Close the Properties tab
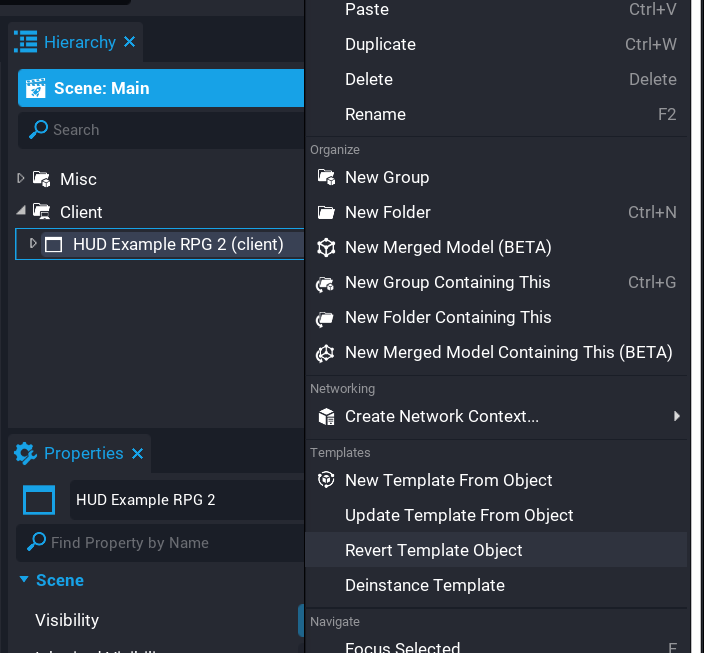 click(137, 453)
